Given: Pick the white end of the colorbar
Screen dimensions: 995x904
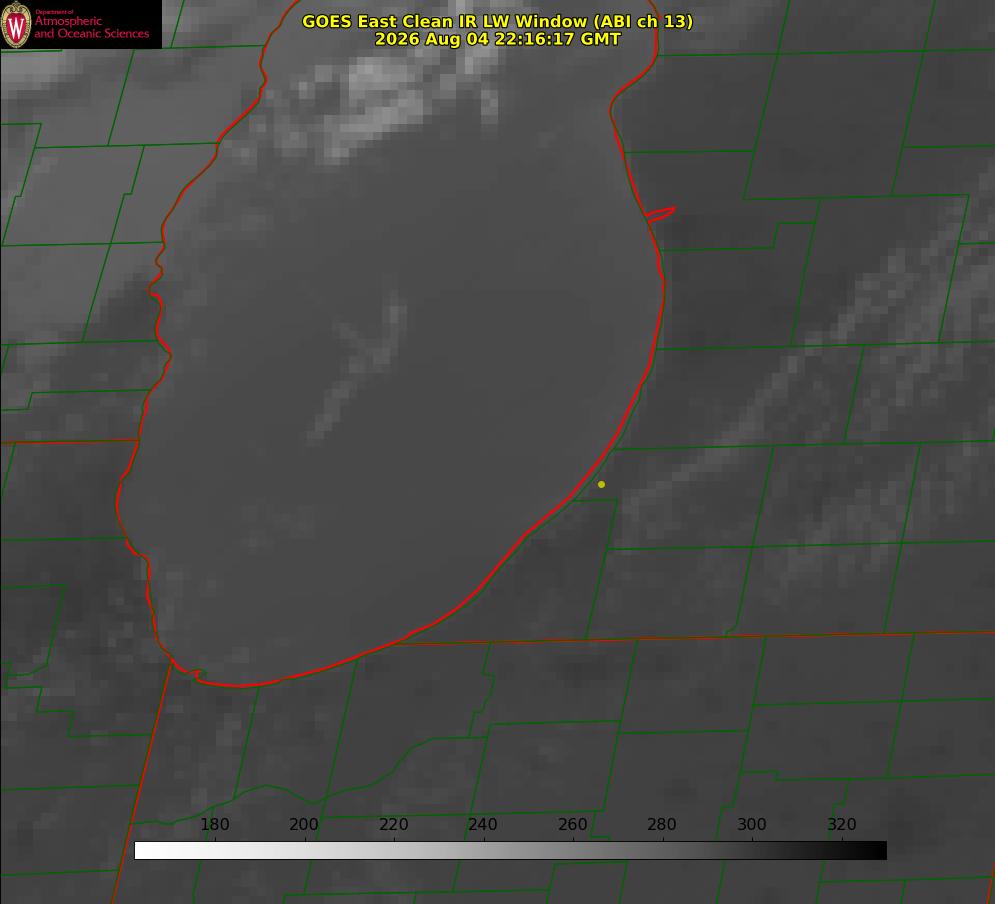Looking at the screenshot, I should (x=141, y=850).
